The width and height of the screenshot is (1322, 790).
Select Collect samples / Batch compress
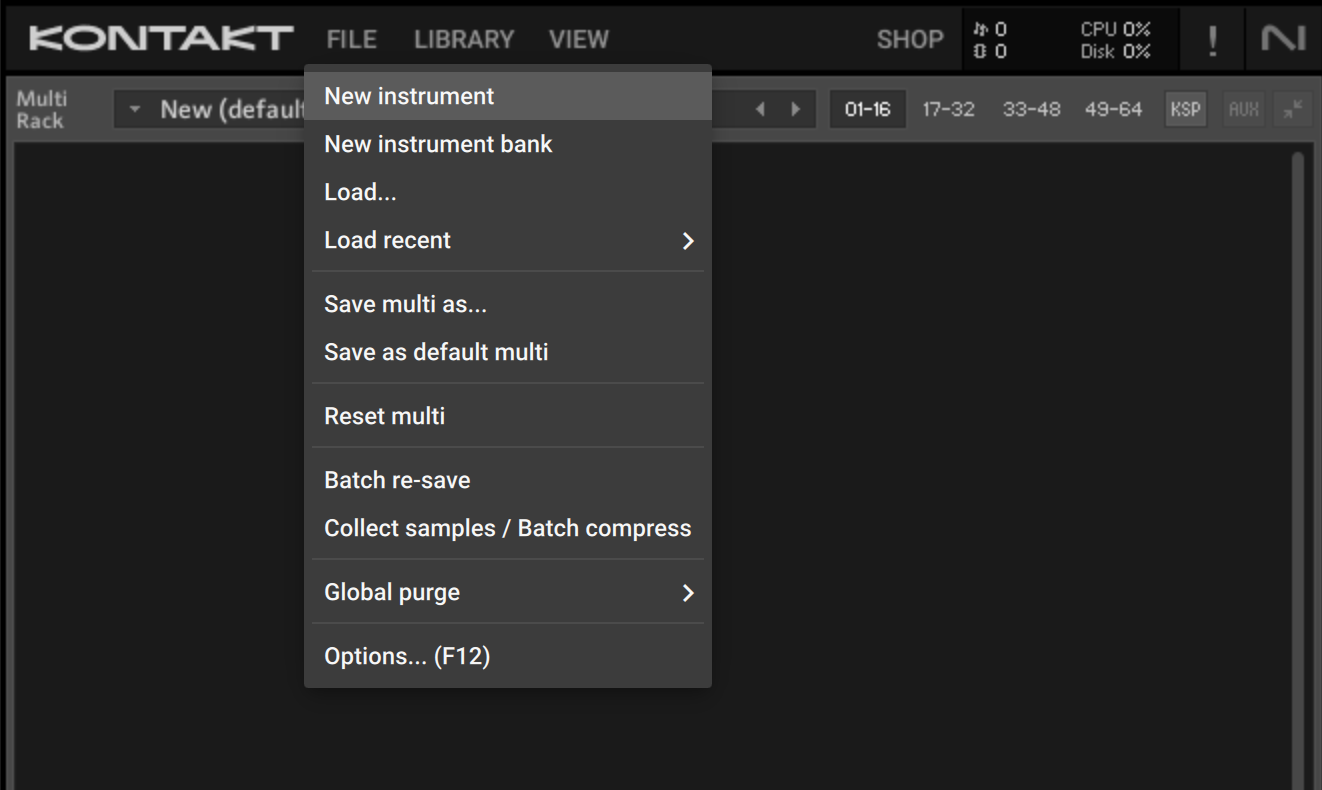pos(508,528)
